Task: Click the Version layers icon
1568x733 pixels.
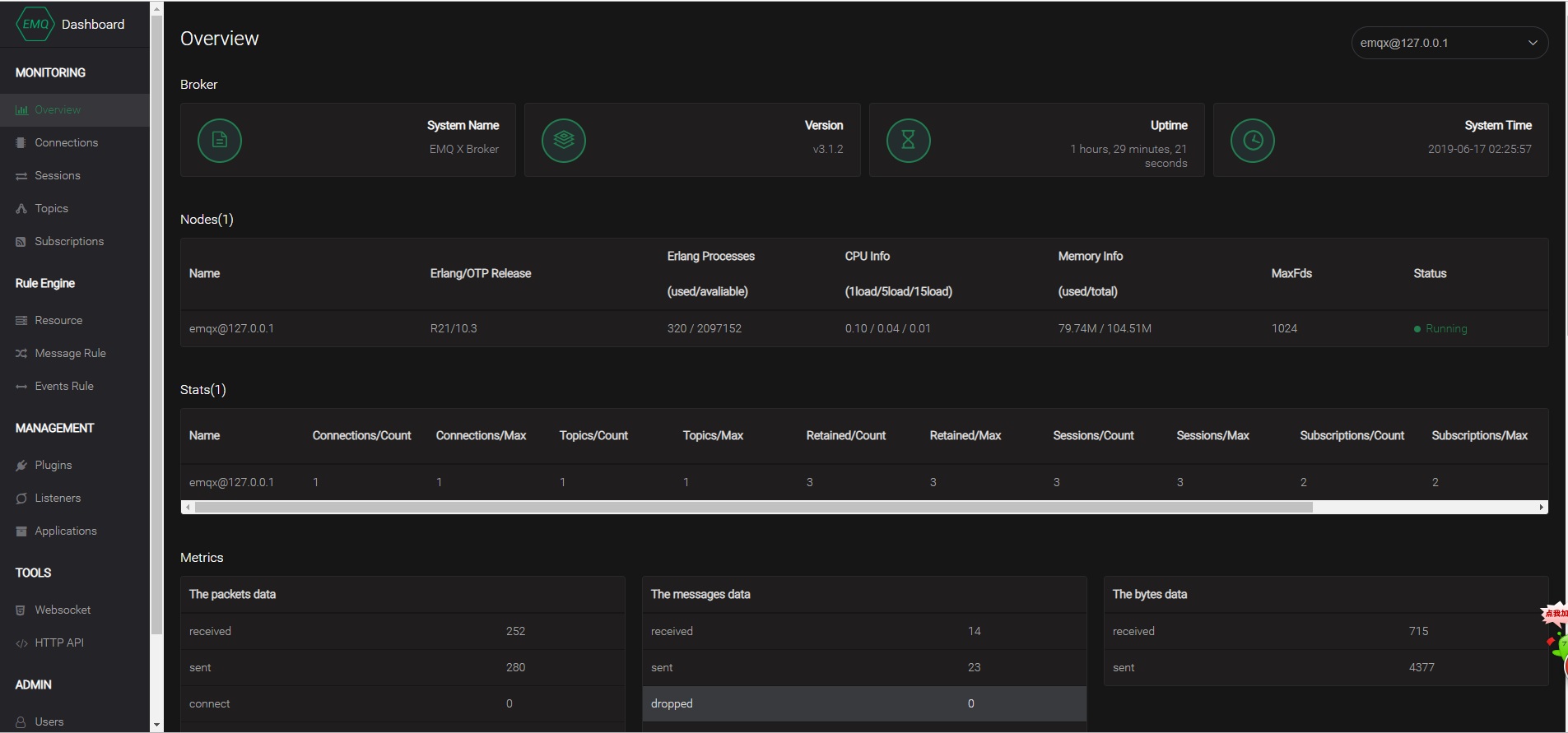Action: click(x=564, y=140)
